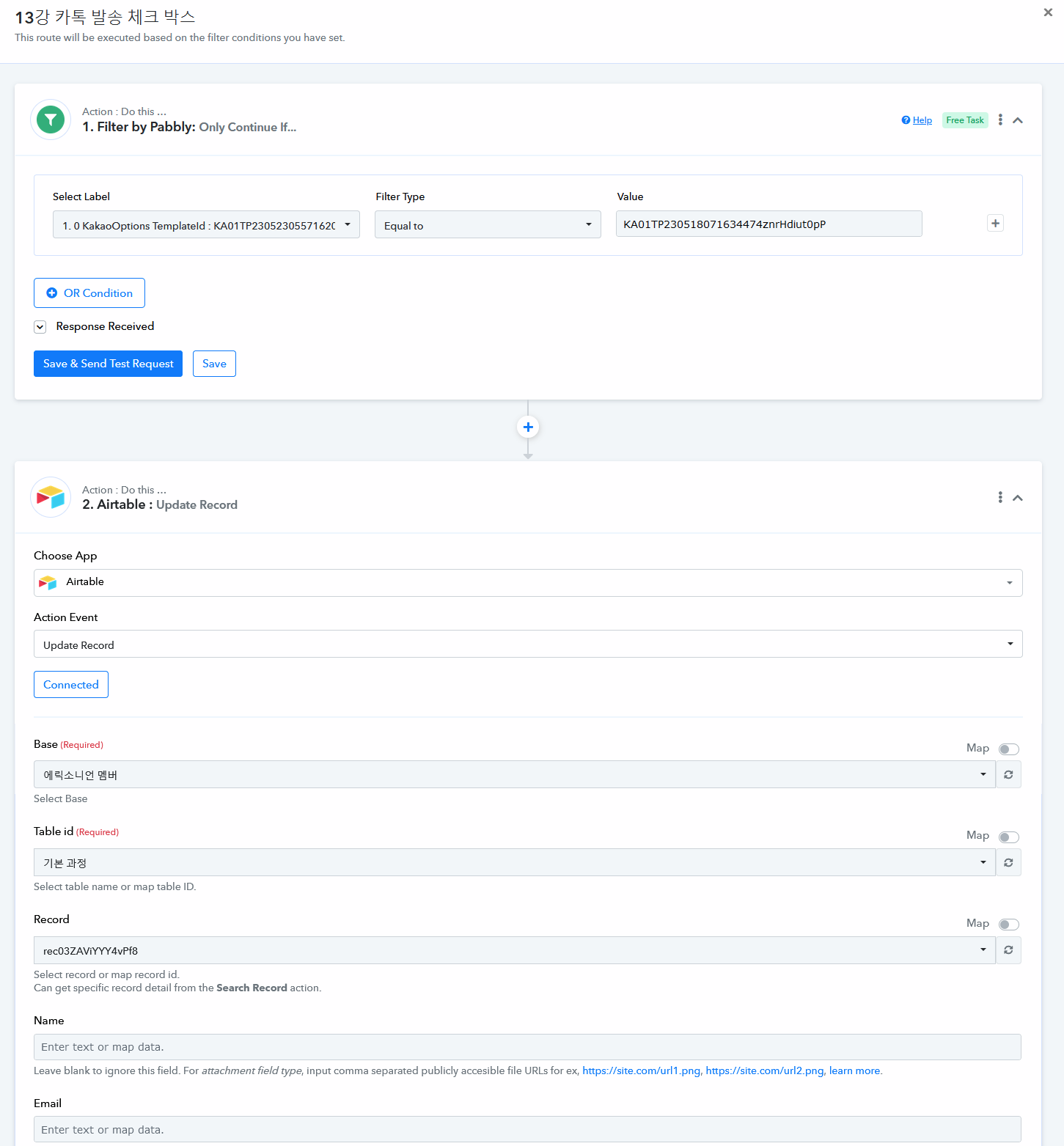This screenshot has width=1064, height=1146.
Task: Open the three-dot menu for Airtable step
Action: [1000, 497]
